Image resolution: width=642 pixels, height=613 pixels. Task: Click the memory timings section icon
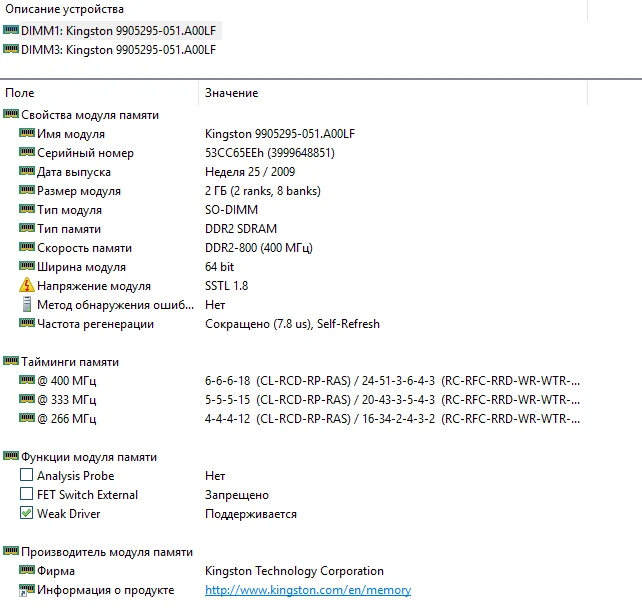coord(11,361)
